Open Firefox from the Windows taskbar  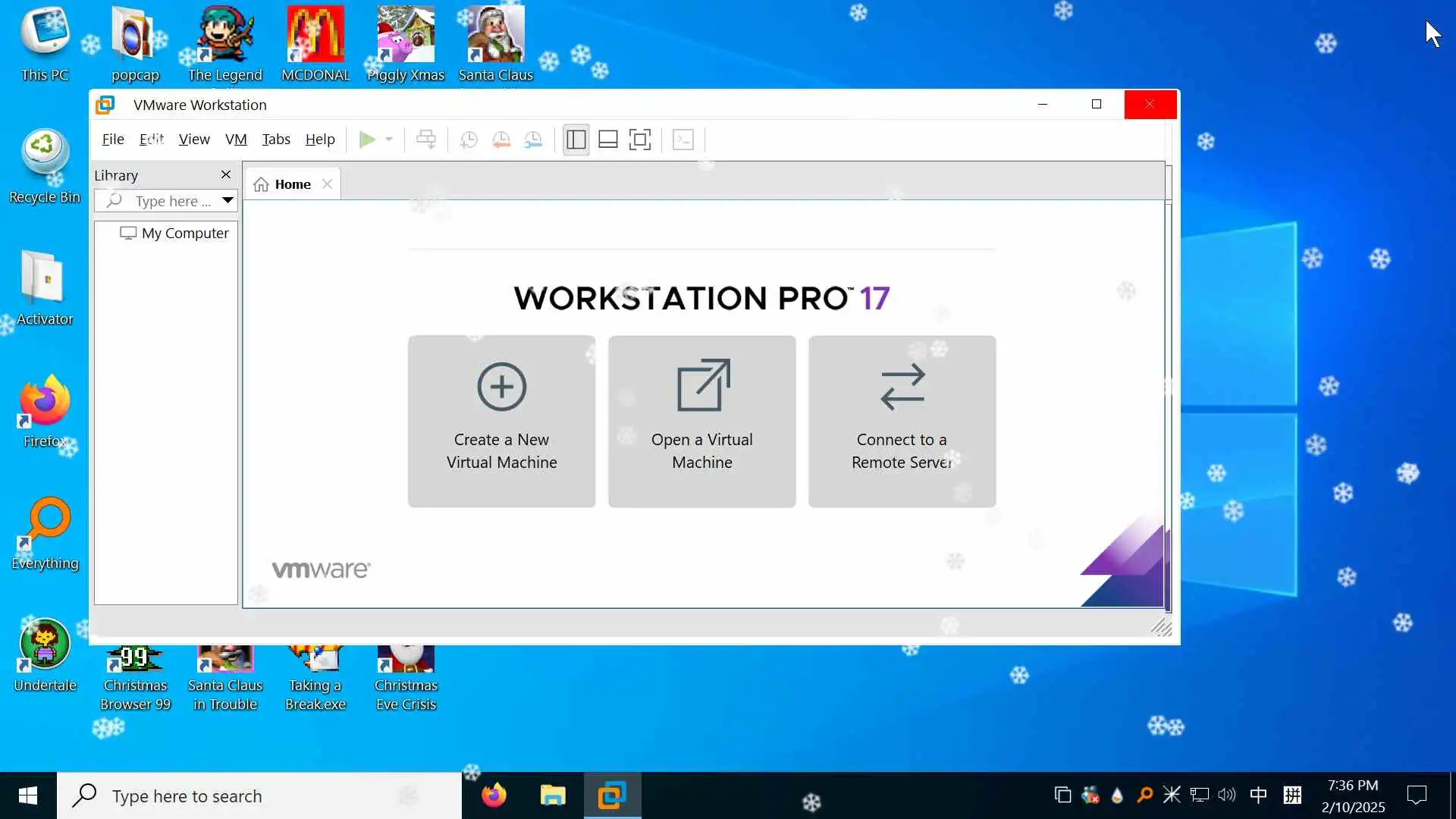[494, 795]
